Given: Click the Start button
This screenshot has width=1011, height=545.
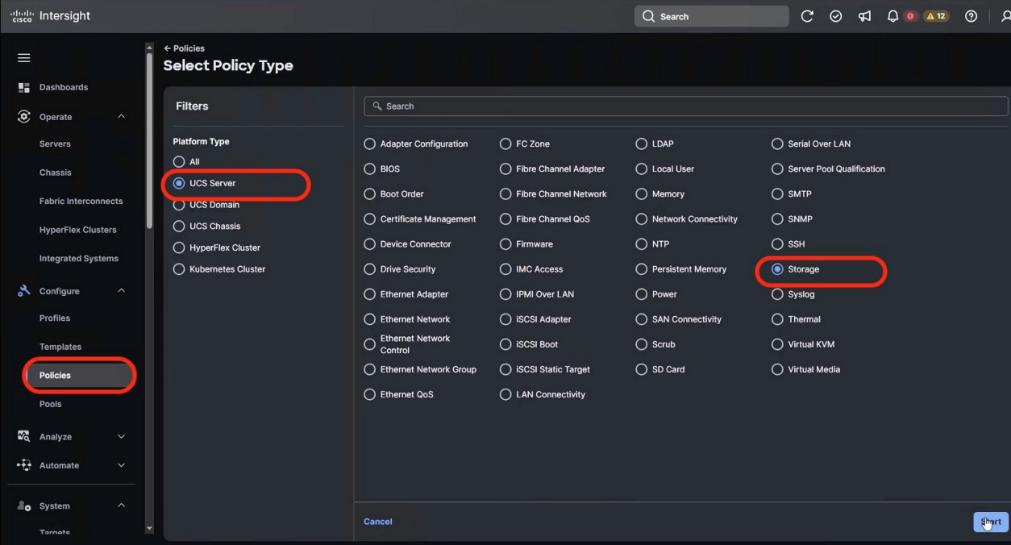Looking at the screenshot, I should click(991, 521).
